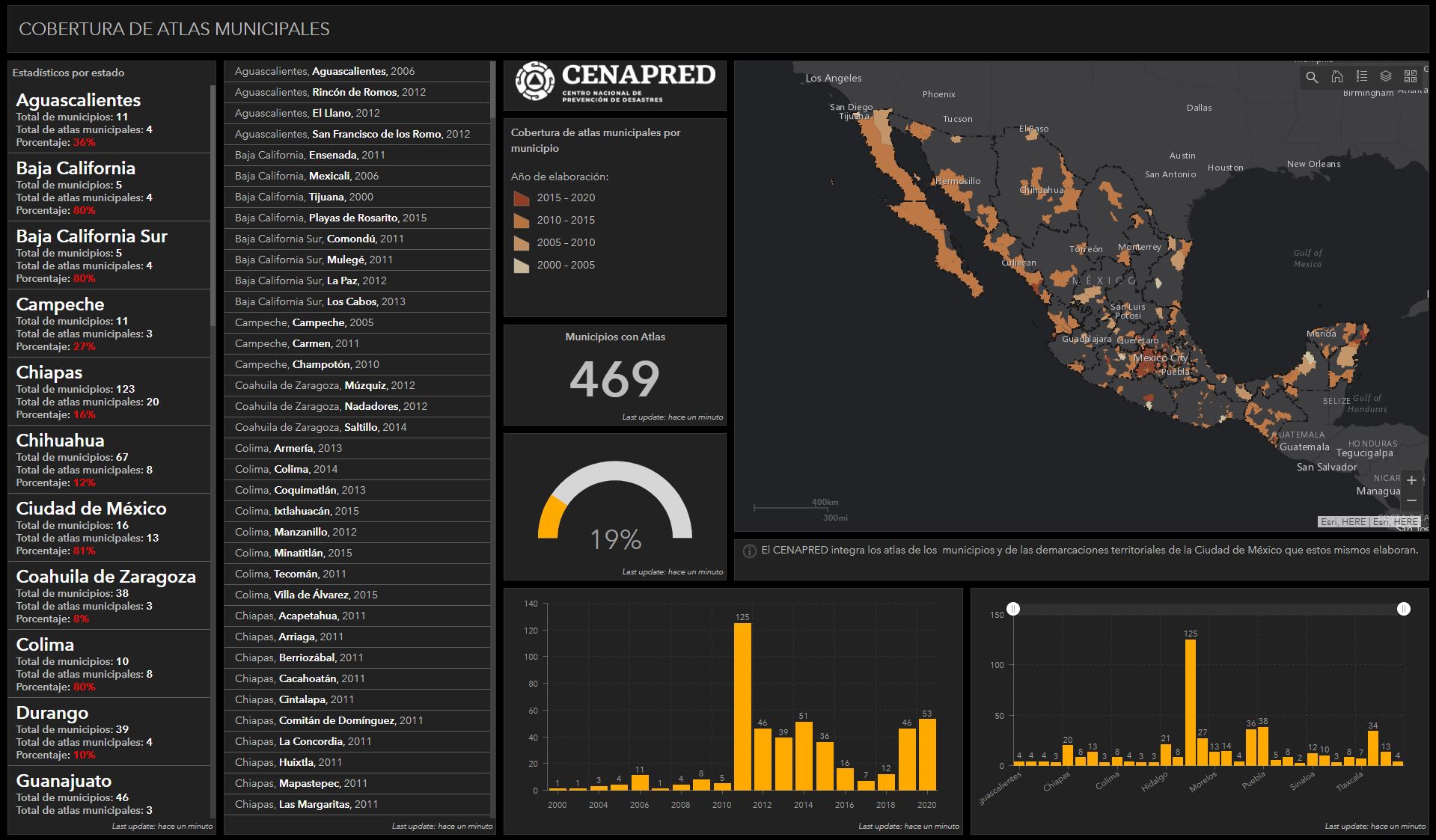Click the 2011 bar labeled 125
This screenshot has height=840, width=1436.
pyautogui.click(x=742, y=706)
